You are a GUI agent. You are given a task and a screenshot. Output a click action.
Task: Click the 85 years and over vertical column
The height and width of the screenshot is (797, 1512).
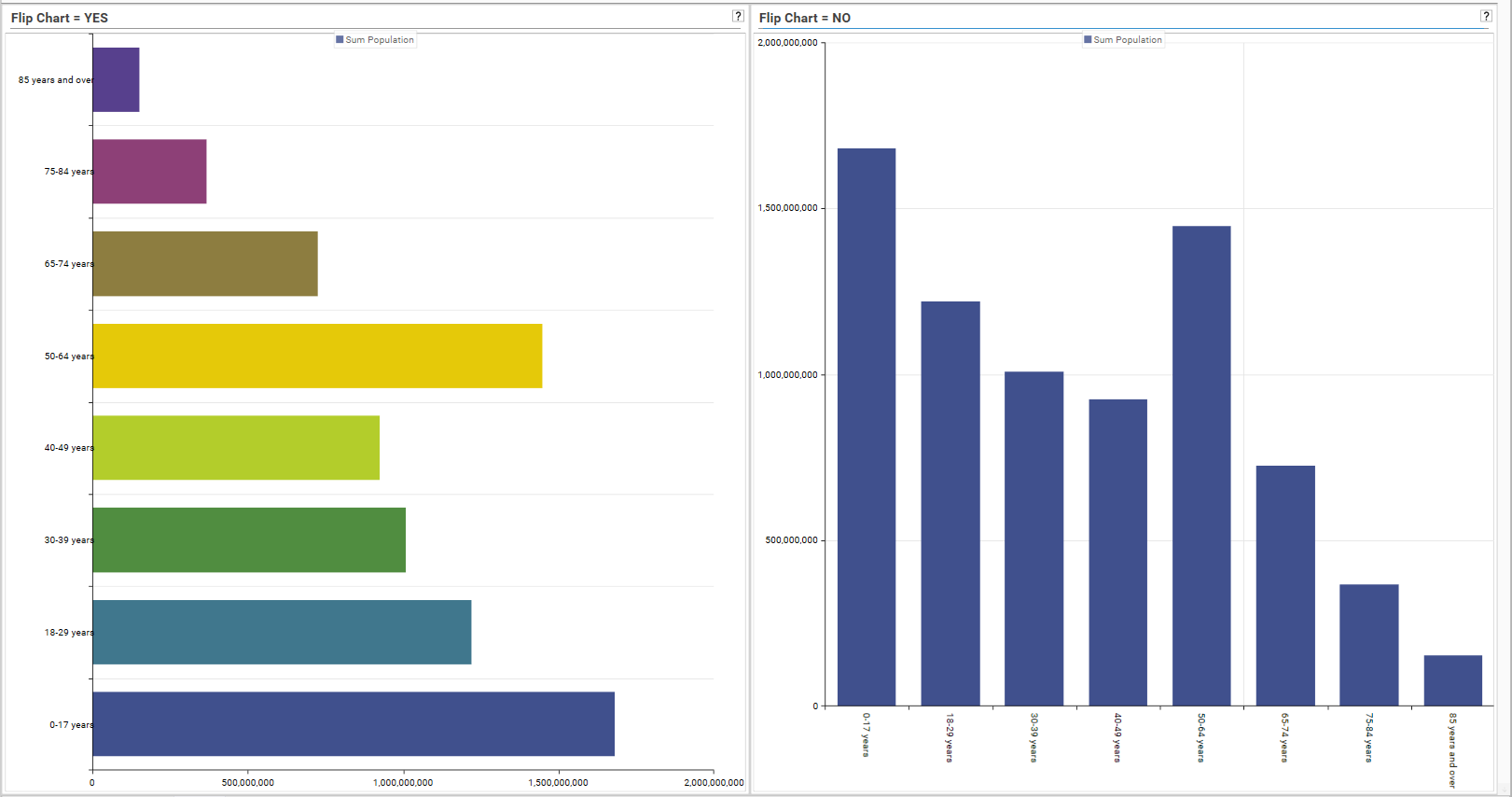pyautogui.click(x=1453, y=680)
